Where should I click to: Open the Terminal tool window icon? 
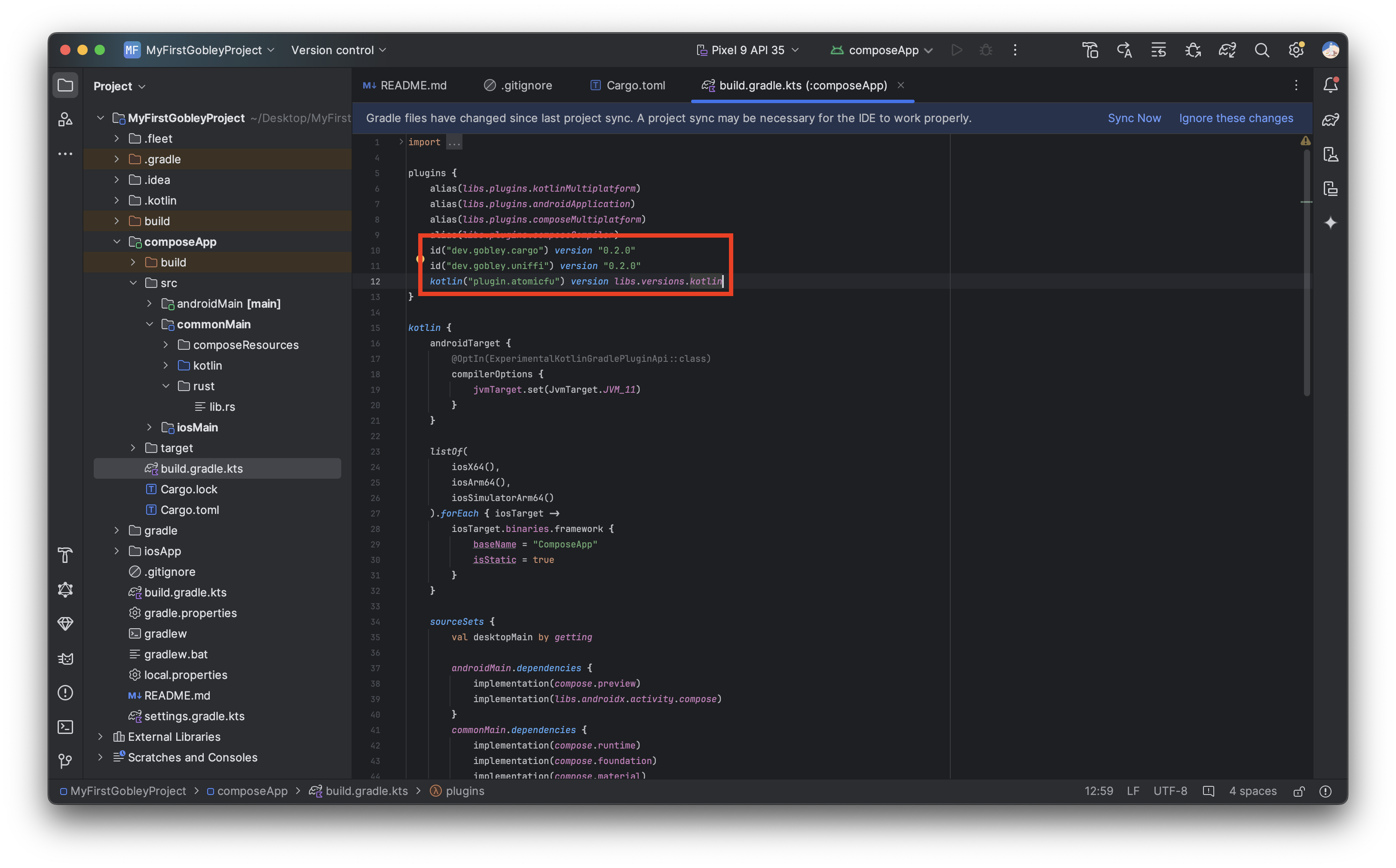(65, 727)
